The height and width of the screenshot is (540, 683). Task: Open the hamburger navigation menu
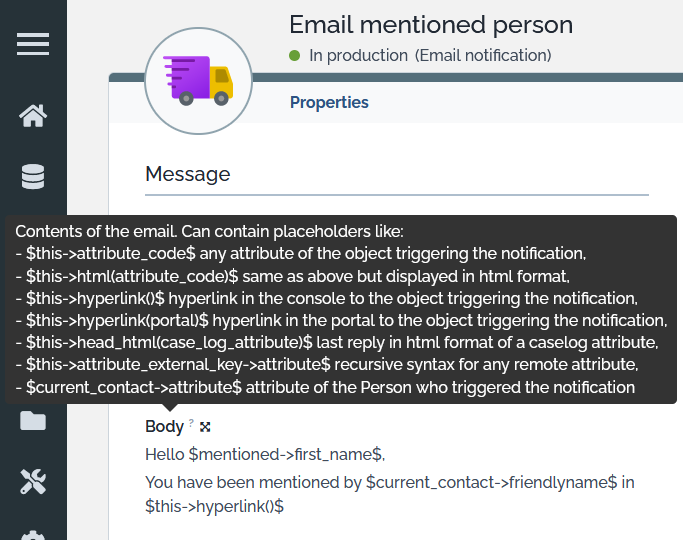33,44
